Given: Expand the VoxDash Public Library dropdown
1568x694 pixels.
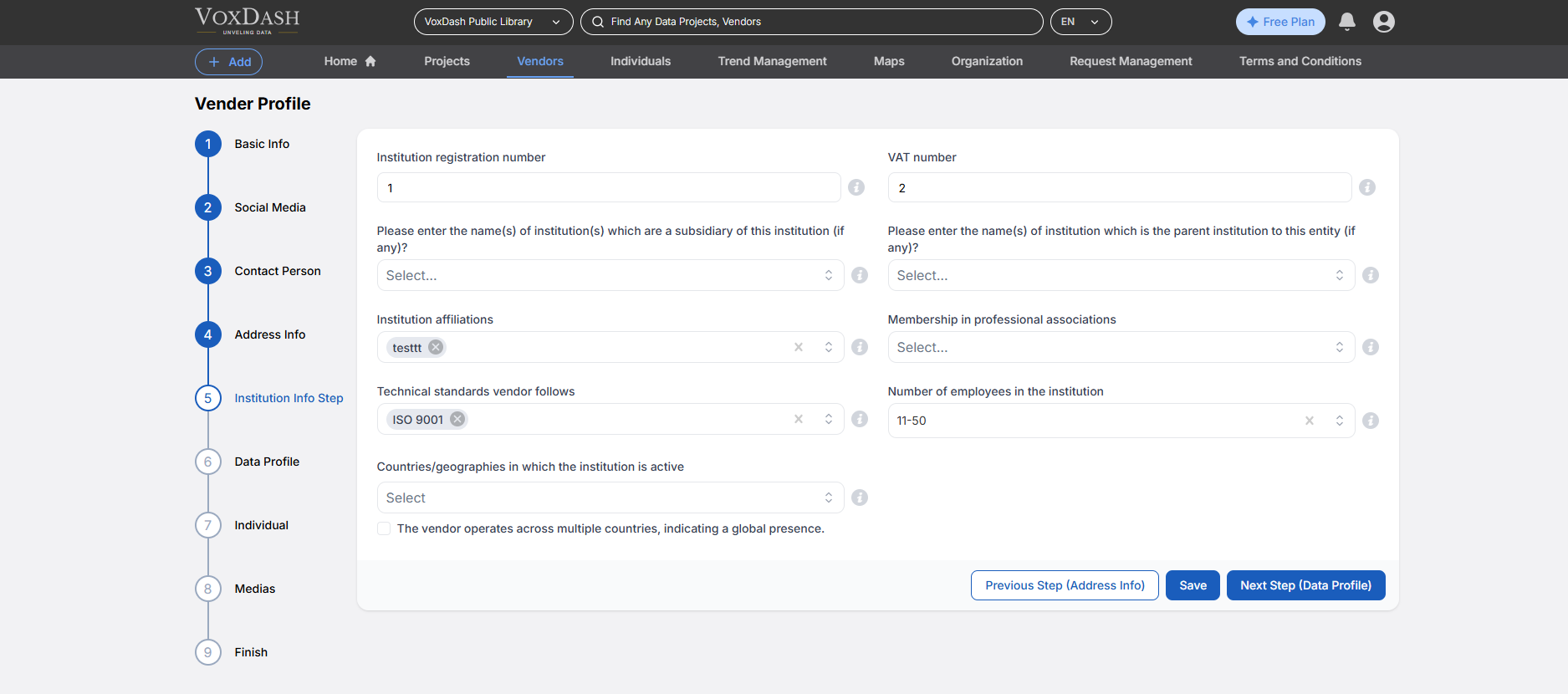Looking at the screenshot, I should click(493, 22).
